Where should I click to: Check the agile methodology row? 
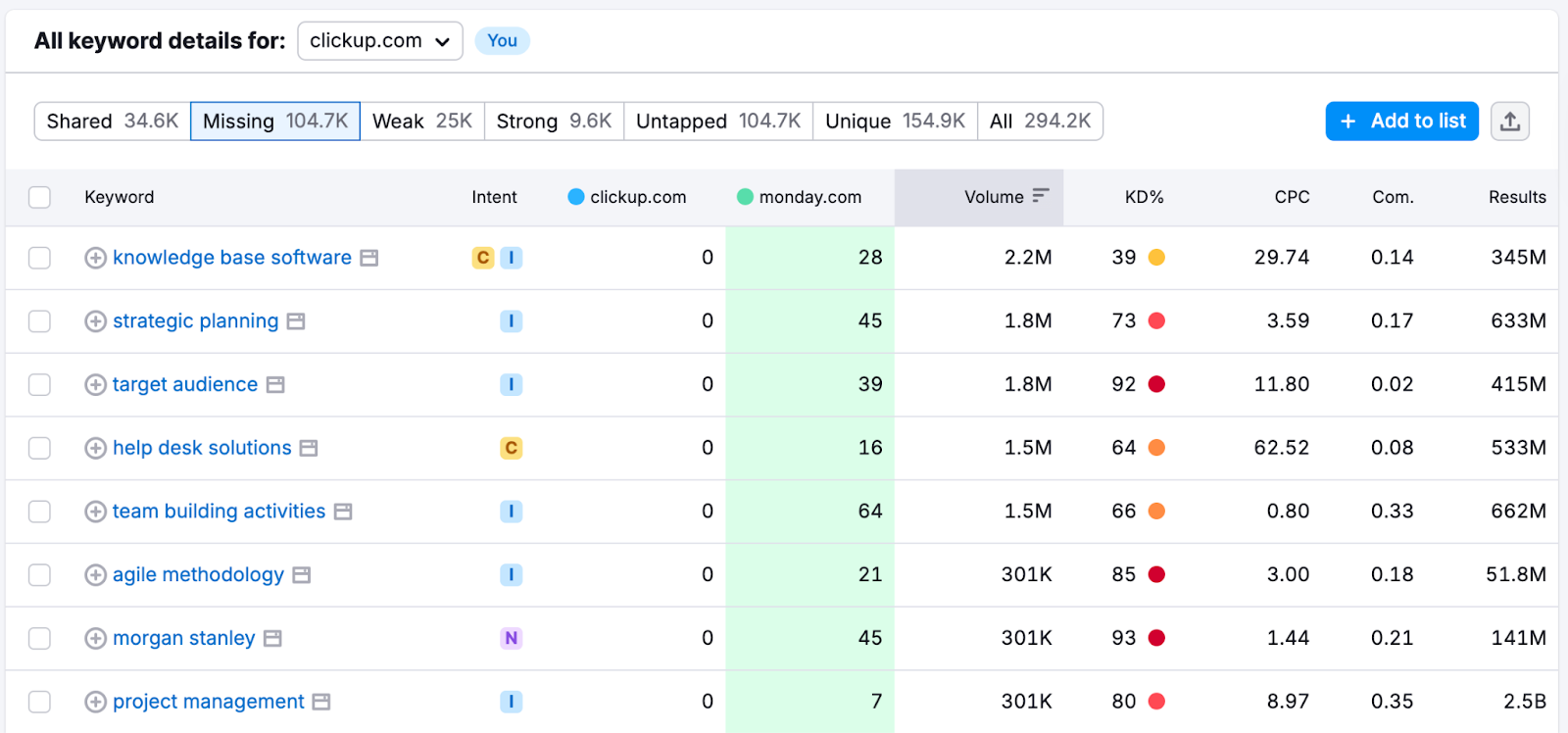(39, 575)
